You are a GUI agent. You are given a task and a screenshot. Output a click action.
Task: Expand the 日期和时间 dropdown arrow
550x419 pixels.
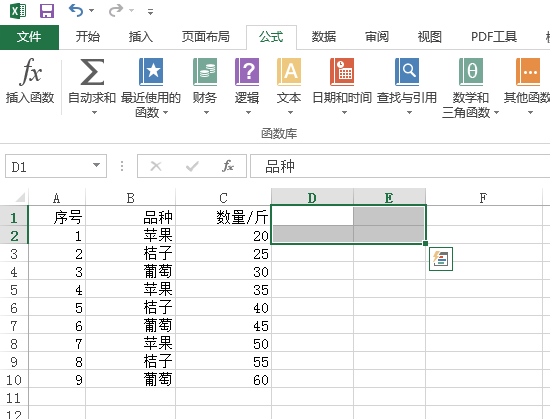click(x=344, y=113)
